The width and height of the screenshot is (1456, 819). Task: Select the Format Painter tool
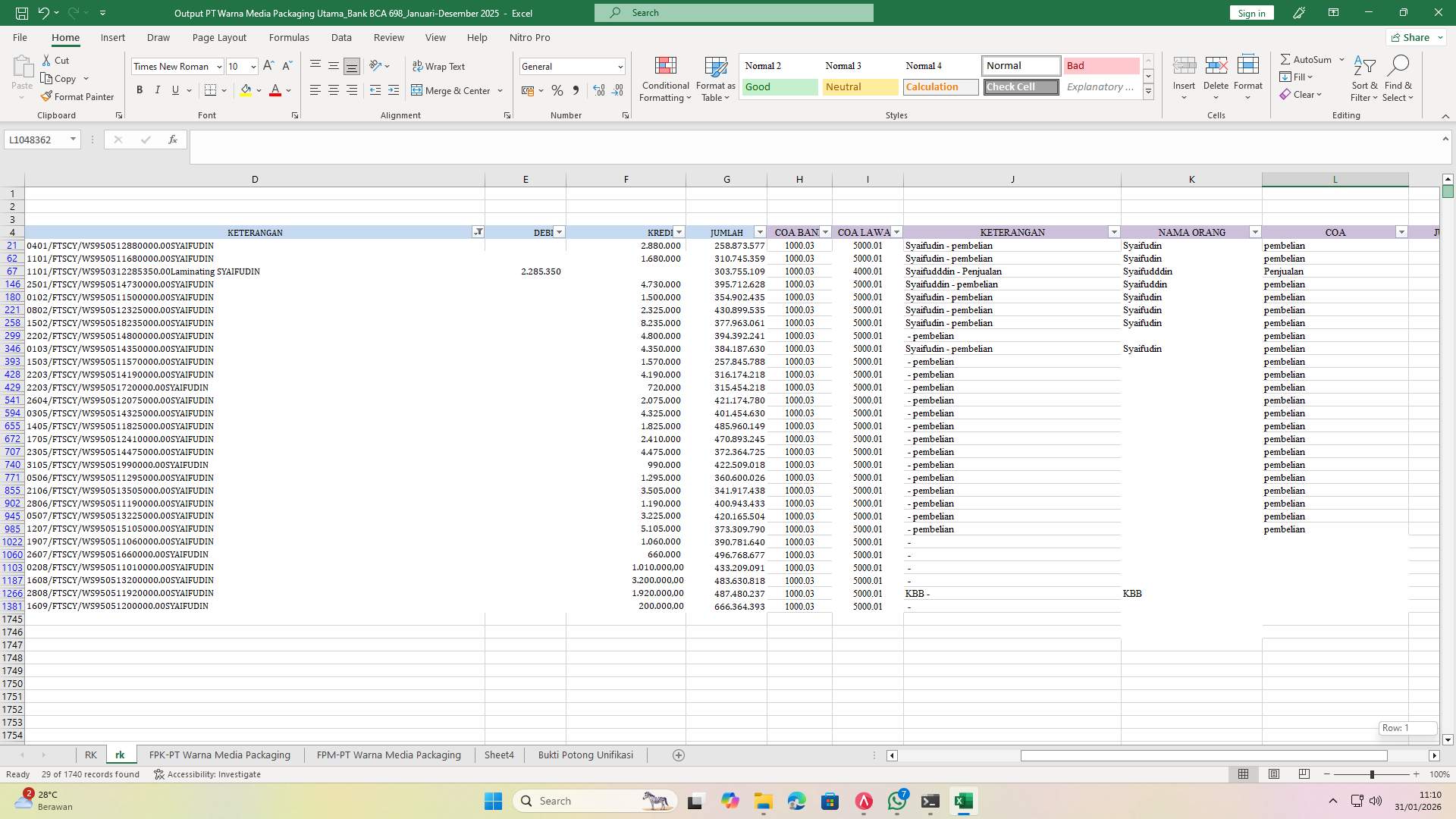(78, 96)
